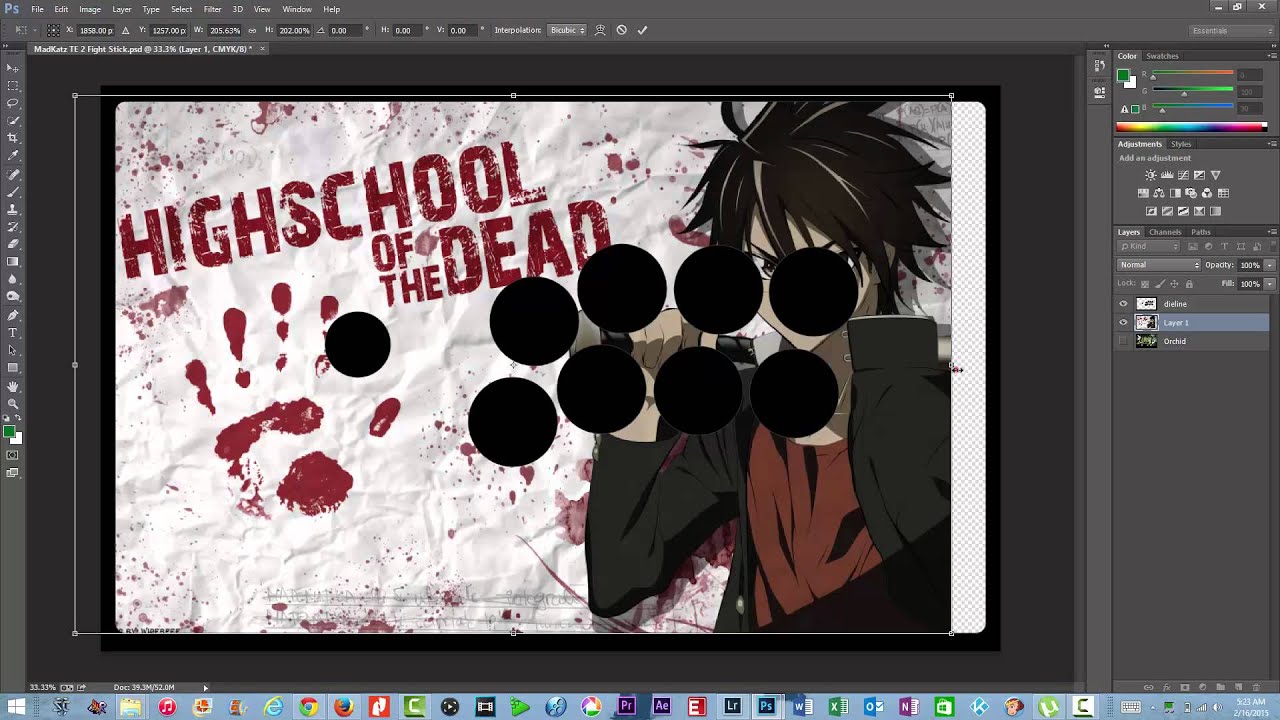Select the Lasso tool

(x=13, y=103)
